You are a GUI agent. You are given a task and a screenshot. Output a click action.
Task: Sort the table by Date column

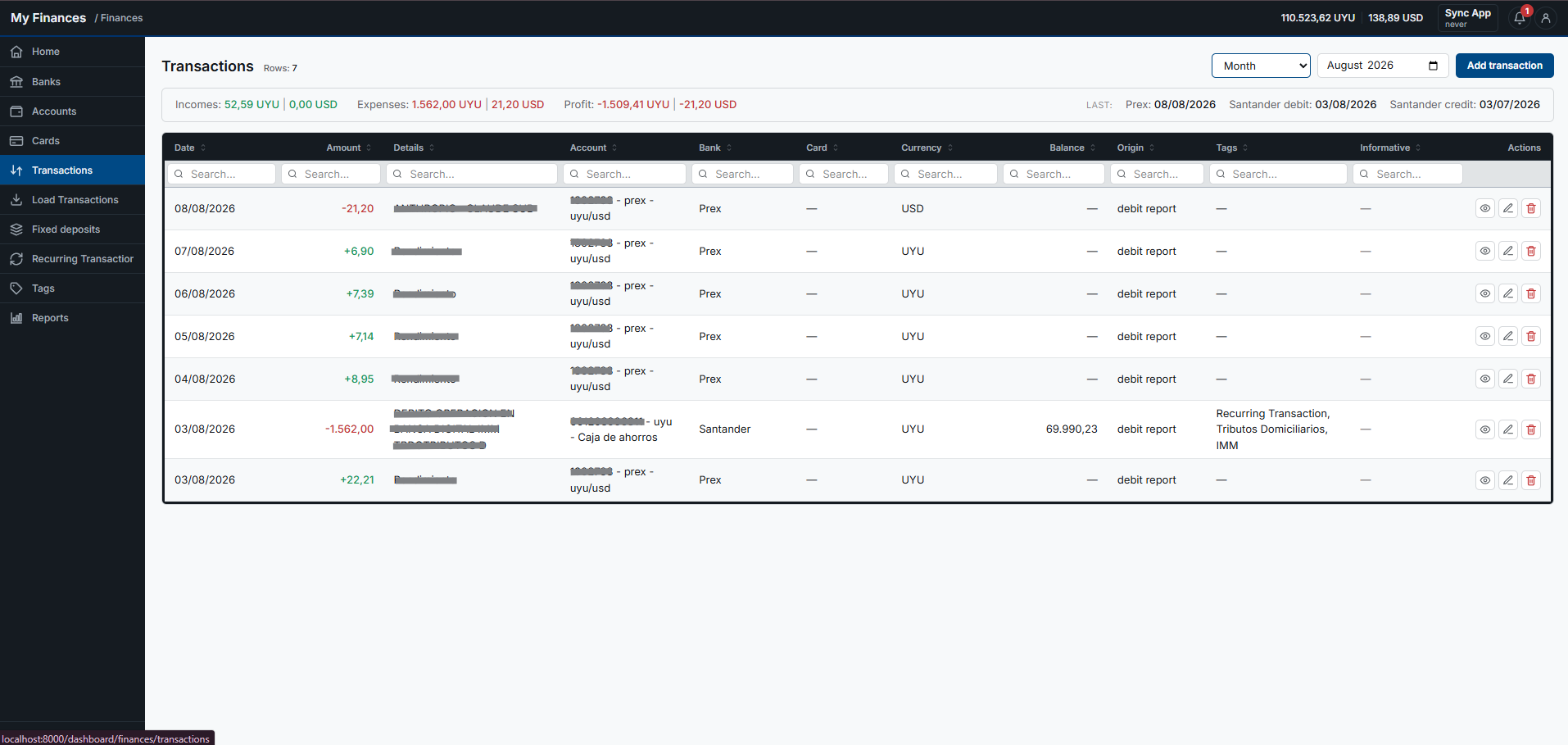(190, 148)
